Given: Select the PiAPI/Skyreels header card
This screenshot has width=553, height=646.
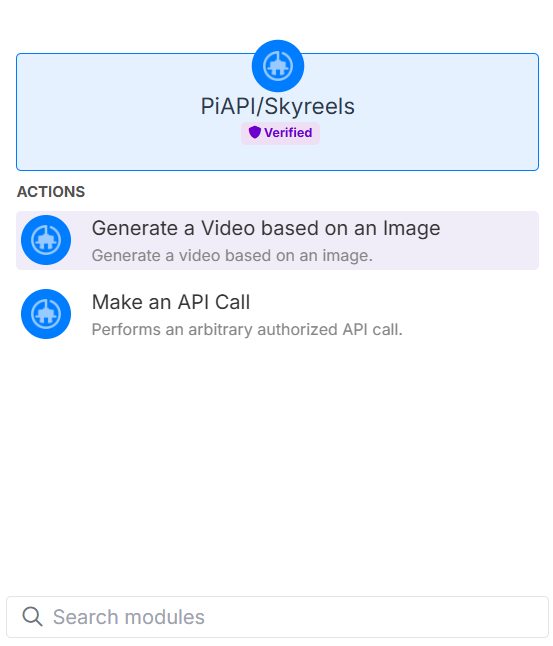Looking at the screenshot, I should click(x=277, y=112).
